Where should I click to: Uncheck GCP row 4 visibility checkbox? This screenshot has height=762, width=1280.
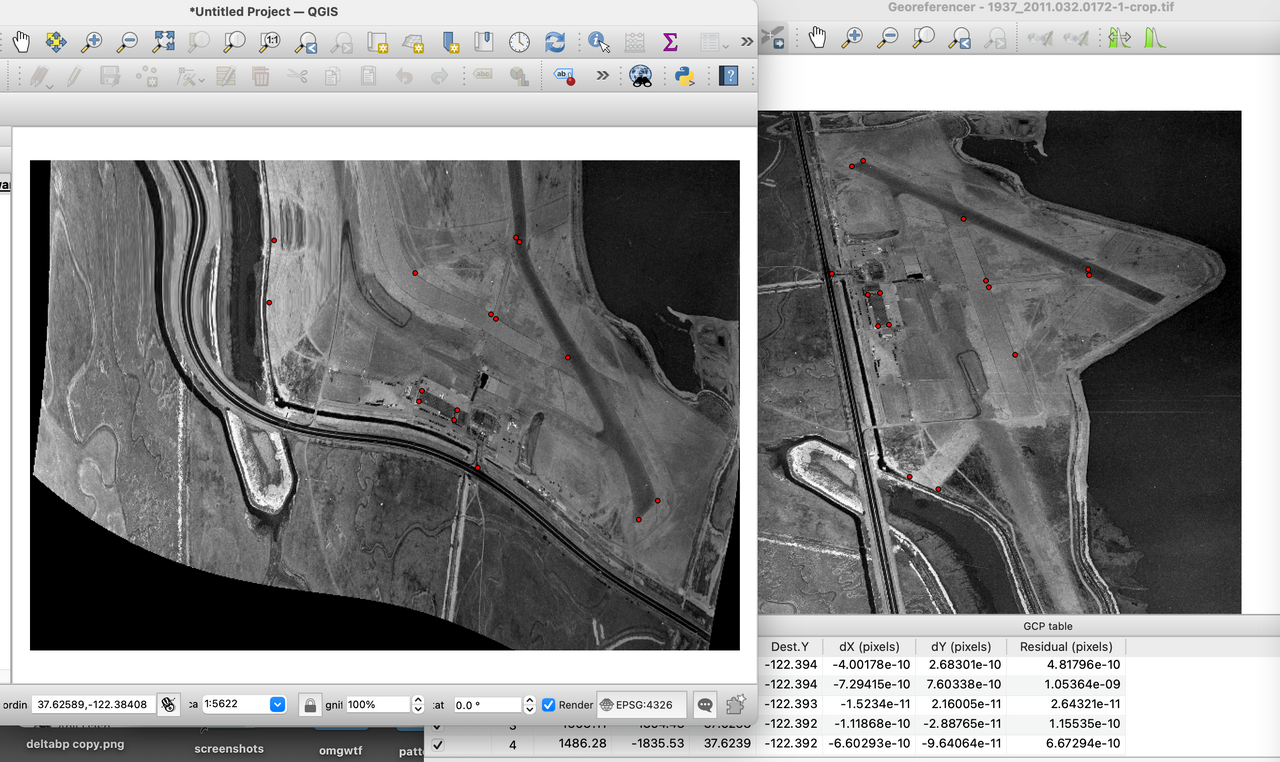[x=438, y=744]
